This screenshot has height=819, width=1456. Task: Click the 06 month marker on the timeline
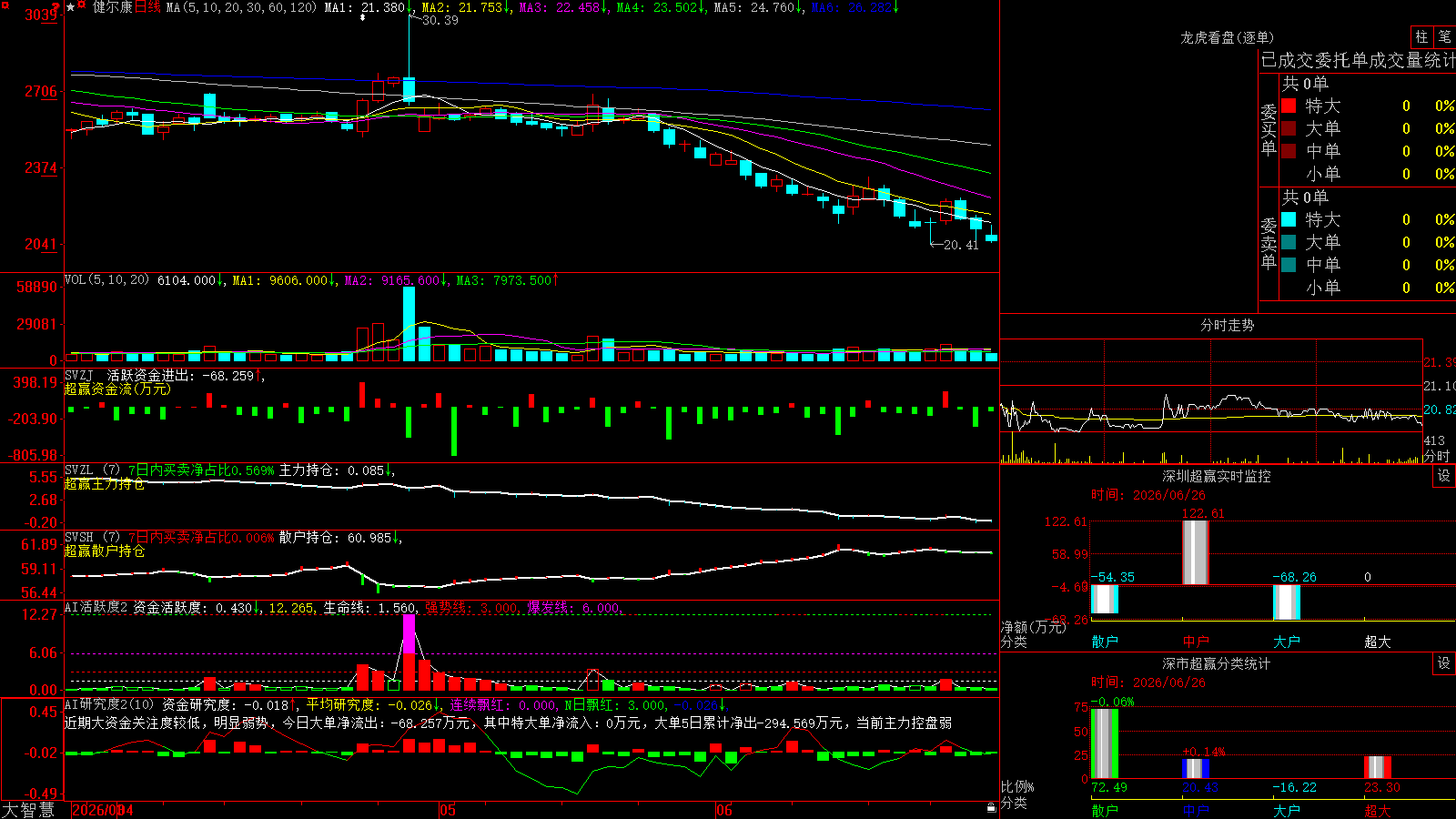pyautogui.click(x=723, y=810)
